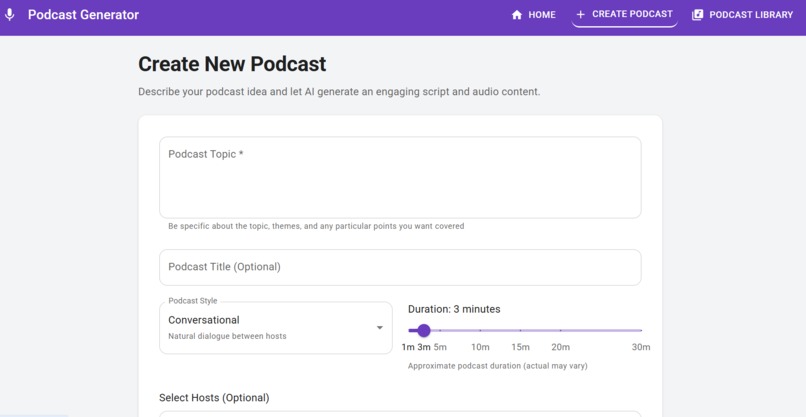The image size is (806, 417).
Task: Select the Conversational podcast style box
Action: click(276, 328)
